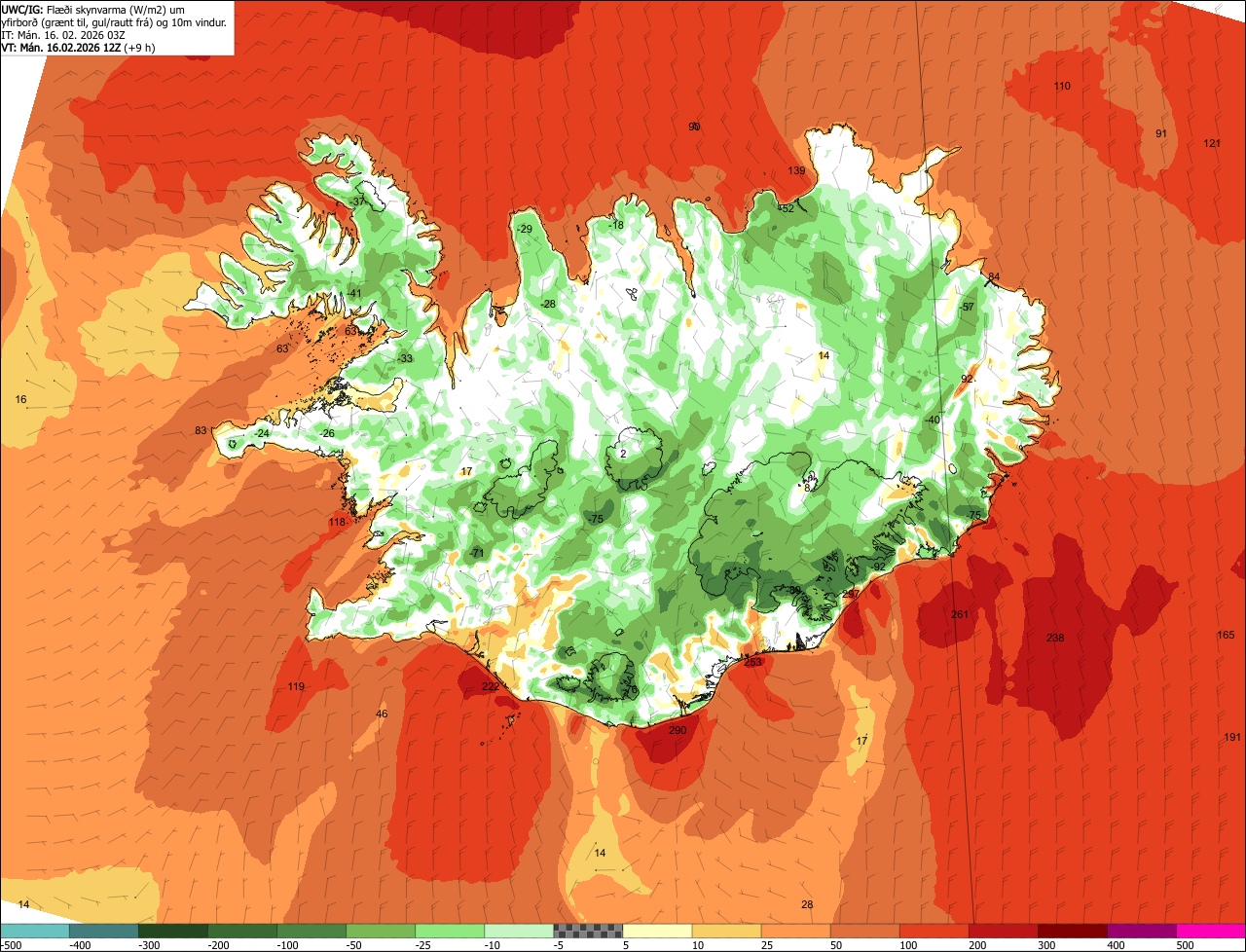Screen dimensions: 1246x952
Task: Click the map value -18
Action: click(615, 225)
